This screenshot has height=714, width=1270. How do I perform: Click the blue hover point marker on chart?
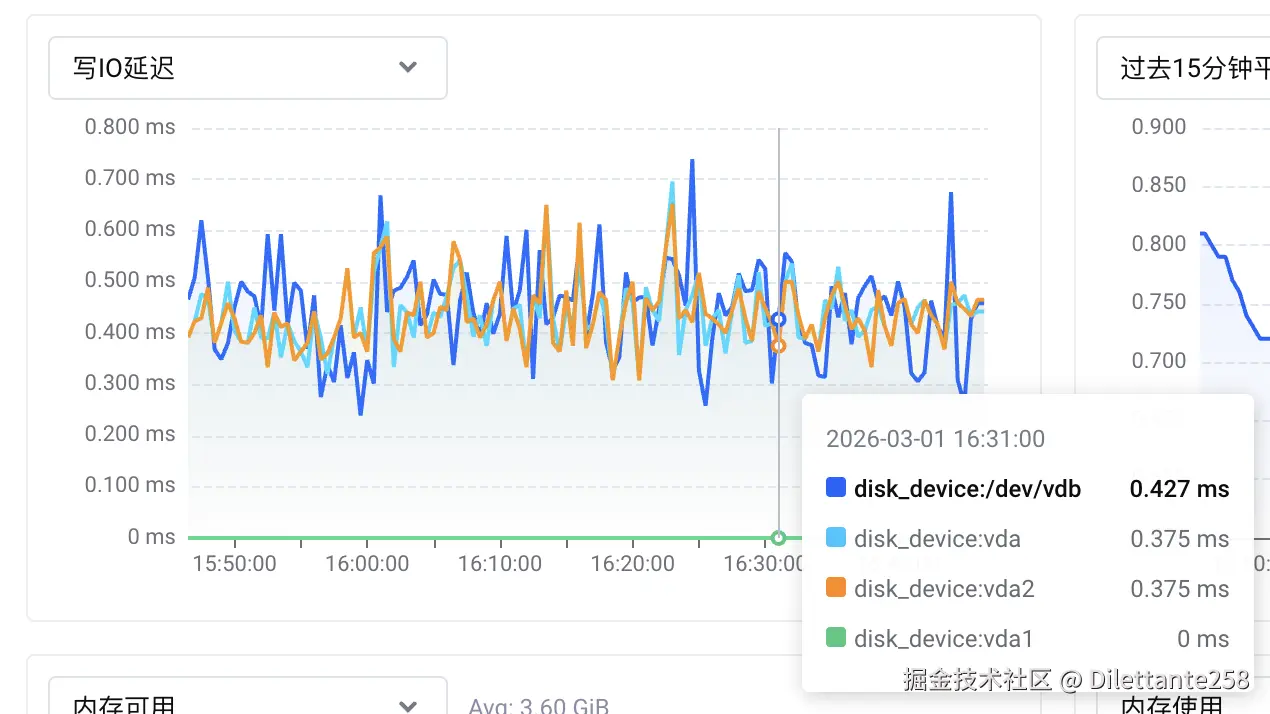[779, 320]
